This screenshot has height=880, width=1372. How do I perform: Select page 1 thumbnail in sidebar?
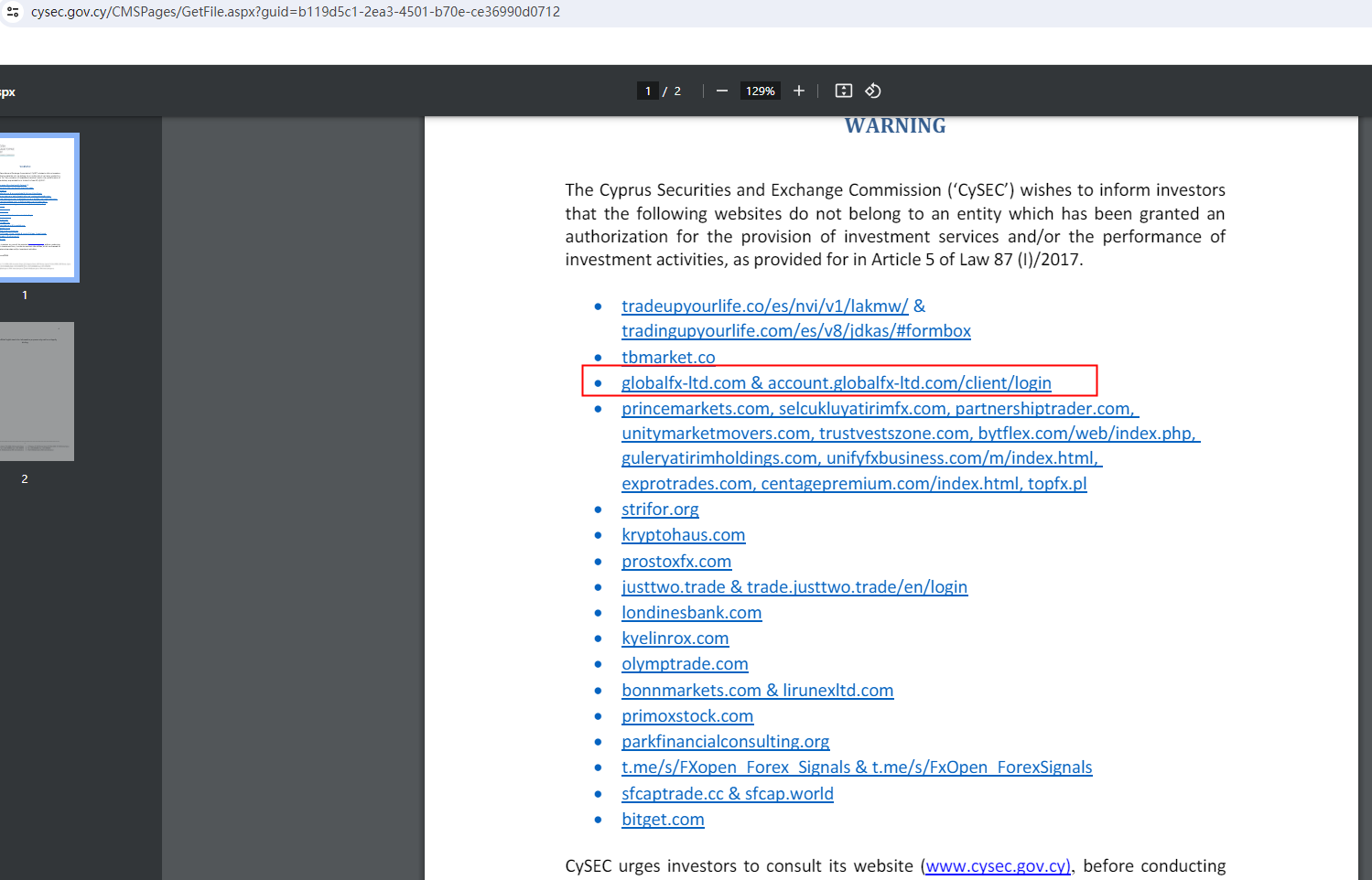click(x=38, y=208)
